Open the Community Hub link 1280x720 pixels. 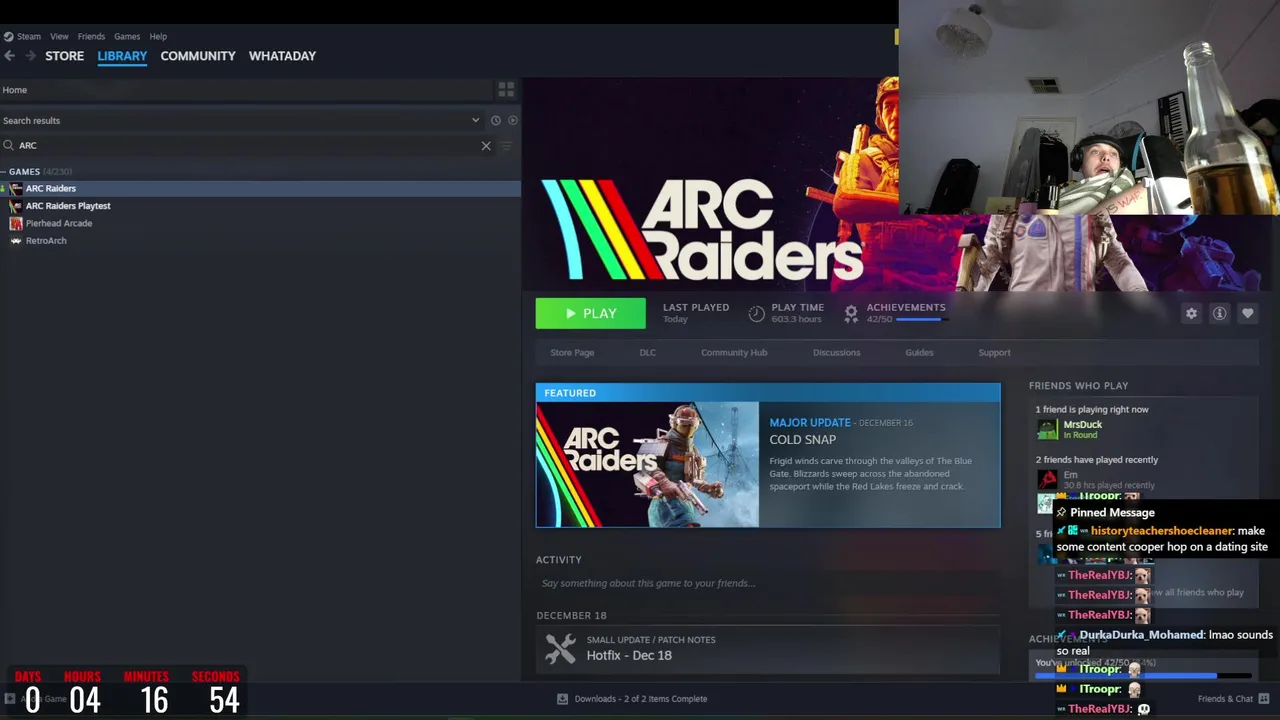(x=734, y=352)
